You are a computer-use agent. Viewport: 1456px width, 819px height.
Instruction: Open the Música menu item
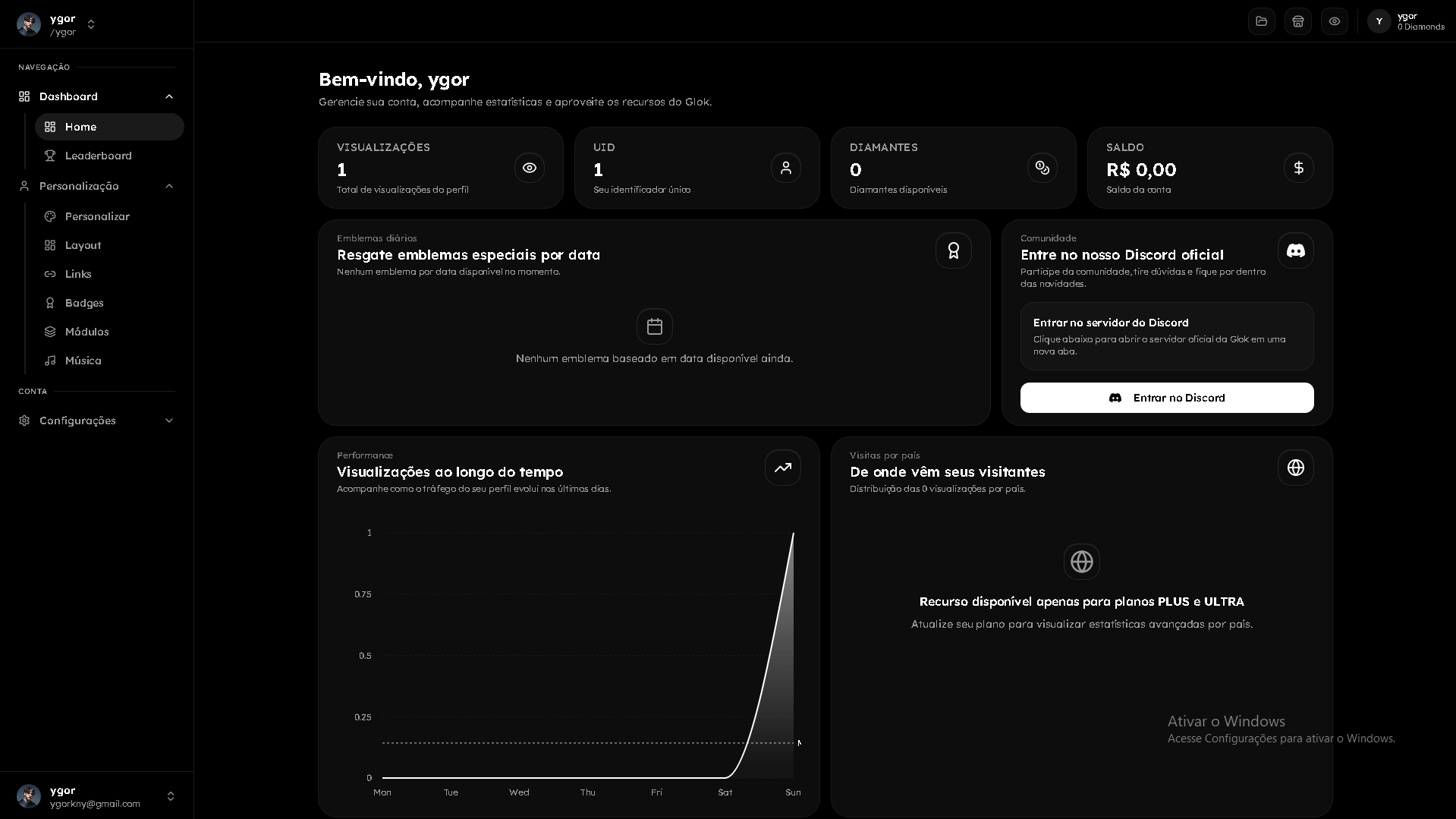(83, 361)
